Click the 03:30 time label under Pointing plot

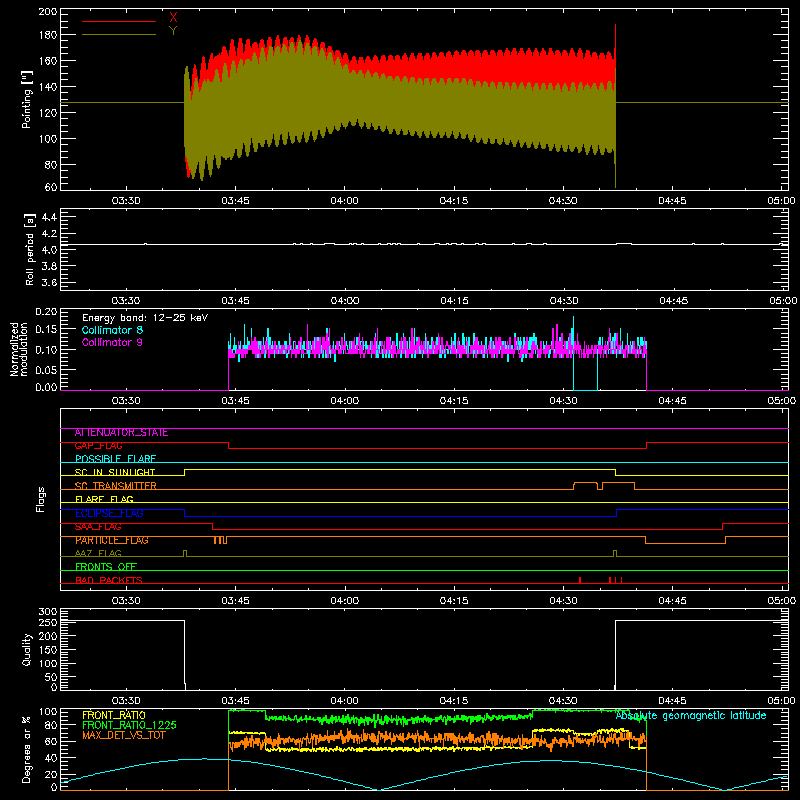(x=126, y=201)
